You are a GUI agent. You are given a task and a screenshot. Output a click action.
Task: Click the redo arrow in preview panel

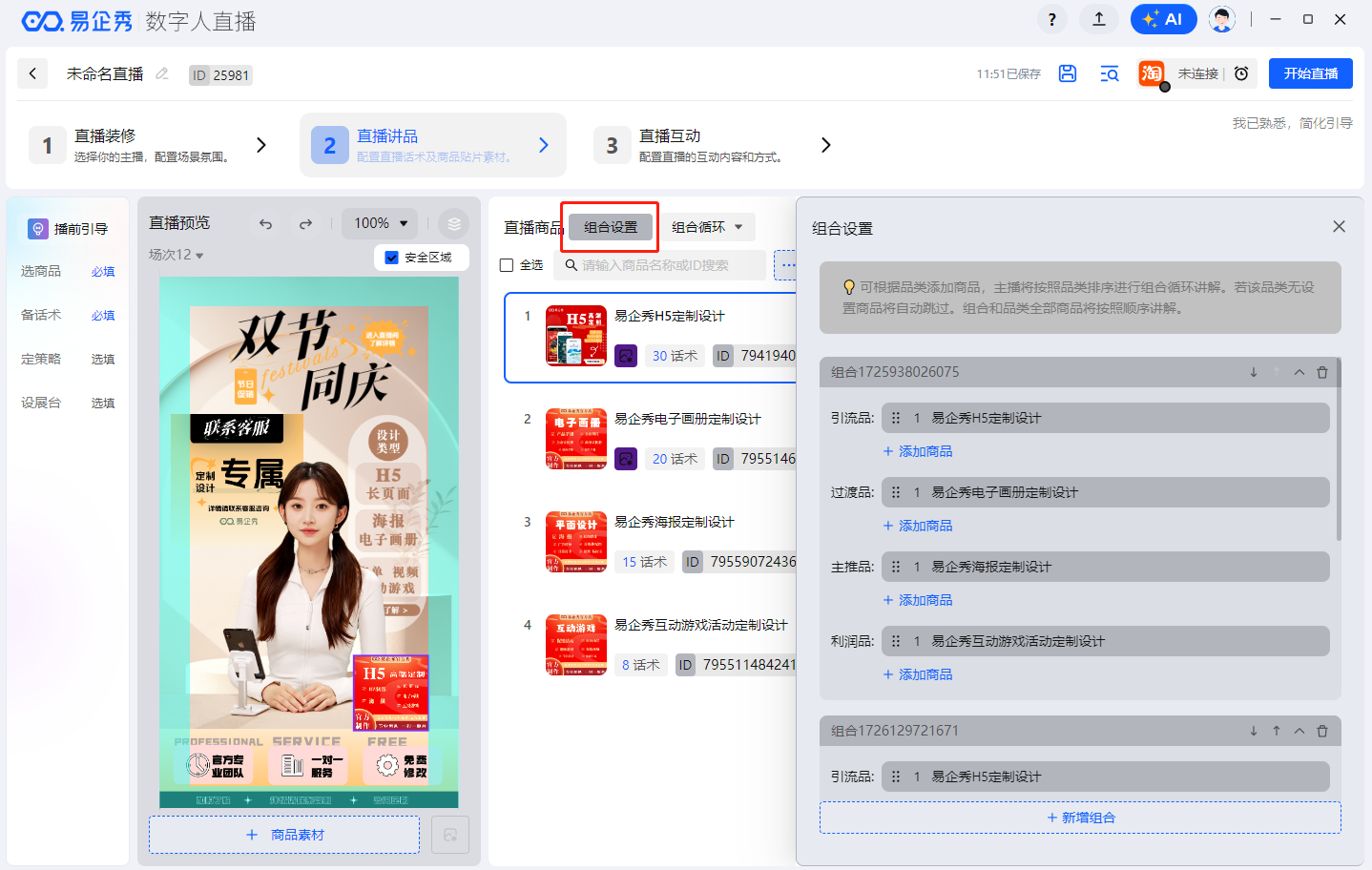(305, 224)
